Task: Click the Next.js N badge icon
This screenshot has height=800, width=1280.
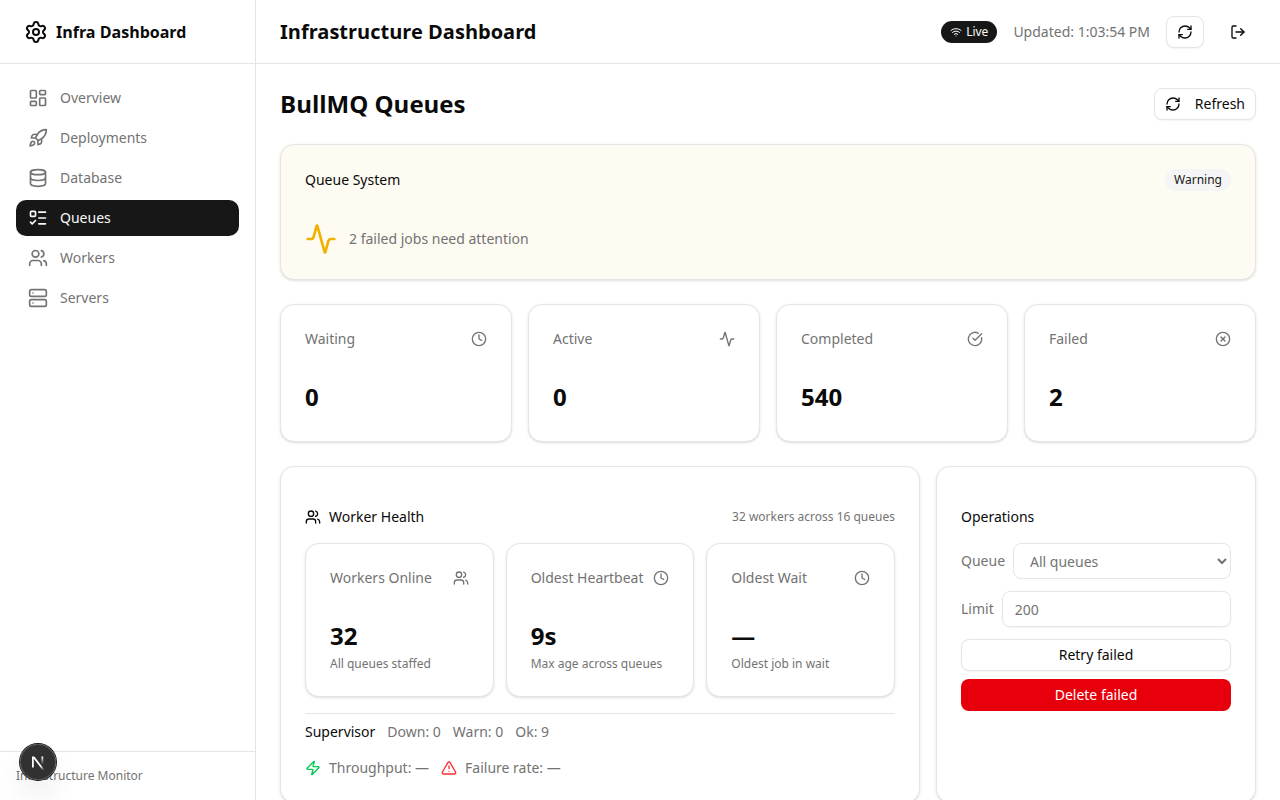Action: pos(38,762)
